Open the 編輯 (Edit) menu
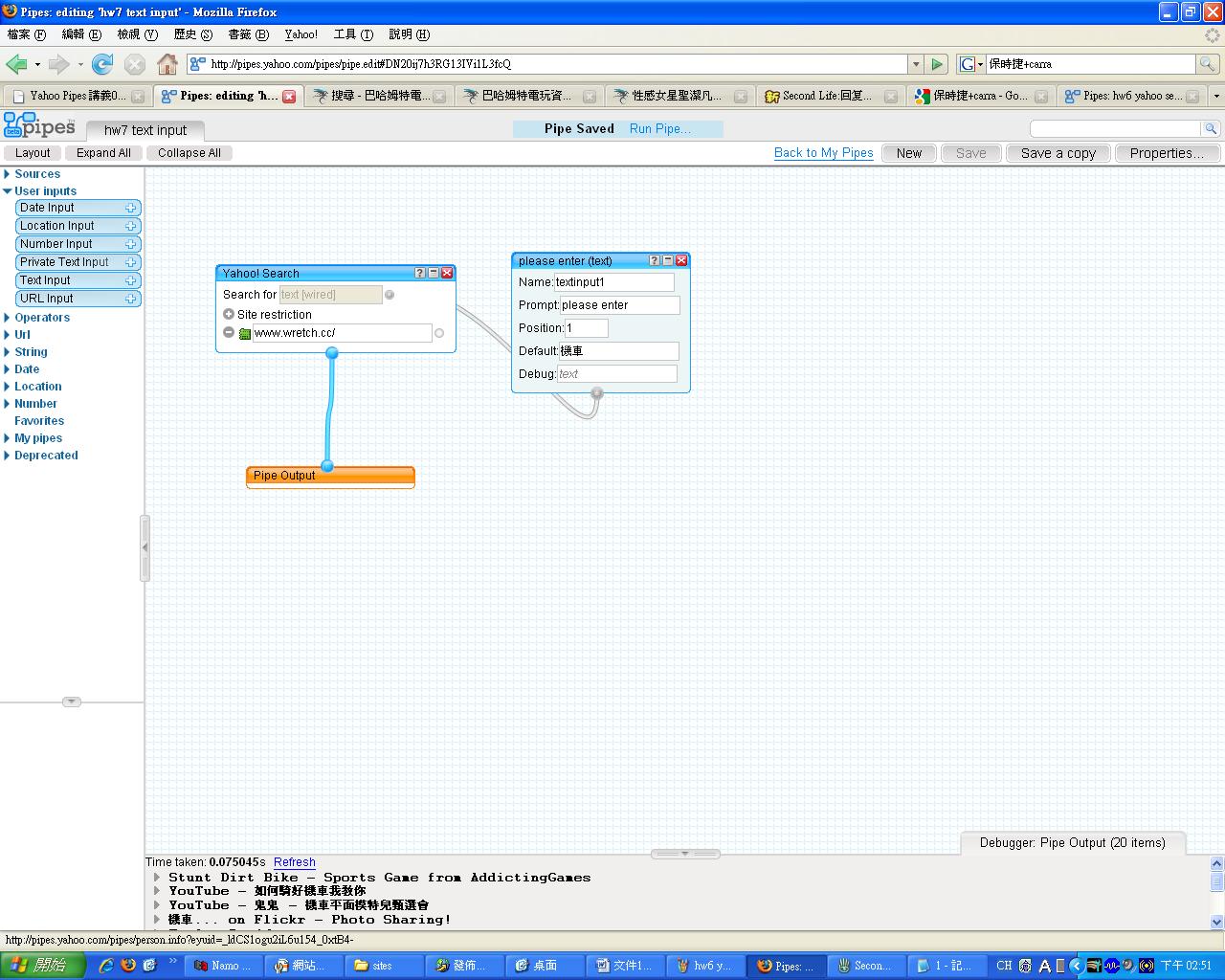The image size is (1225, 980). pos(81,34)
